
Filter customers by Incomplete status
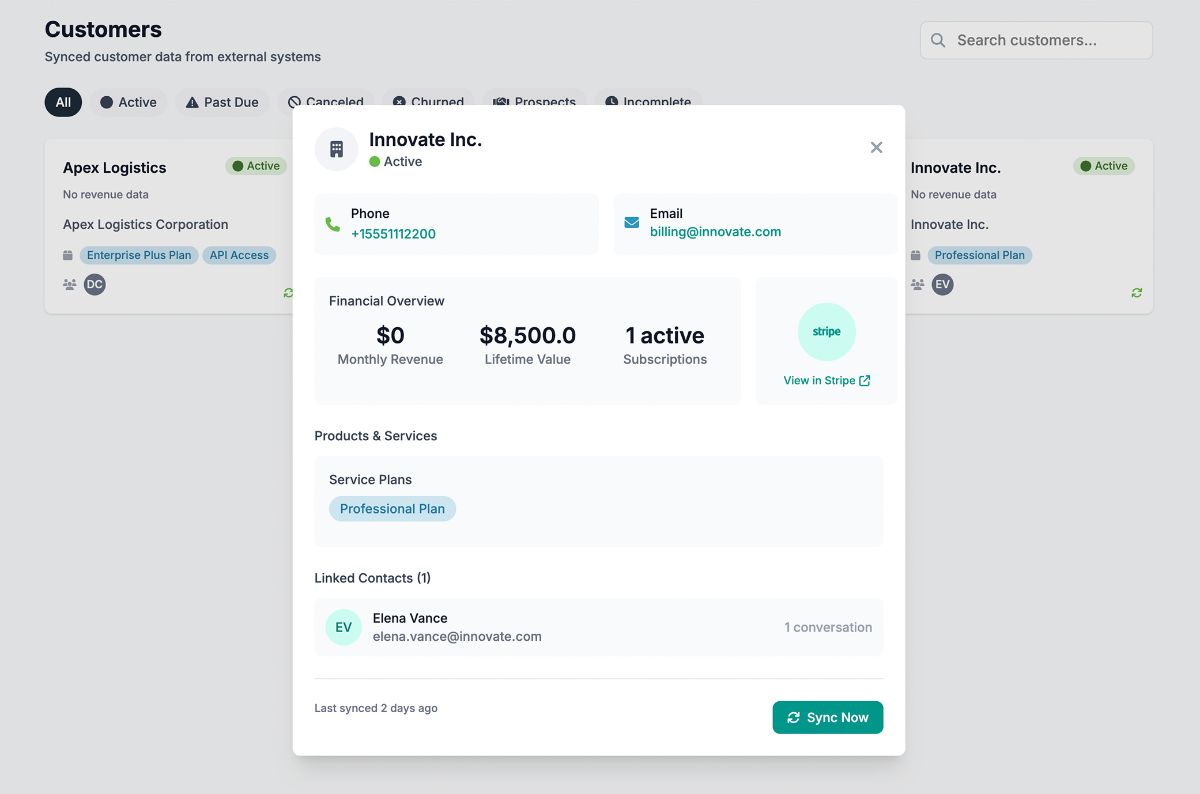coord(648,101)
